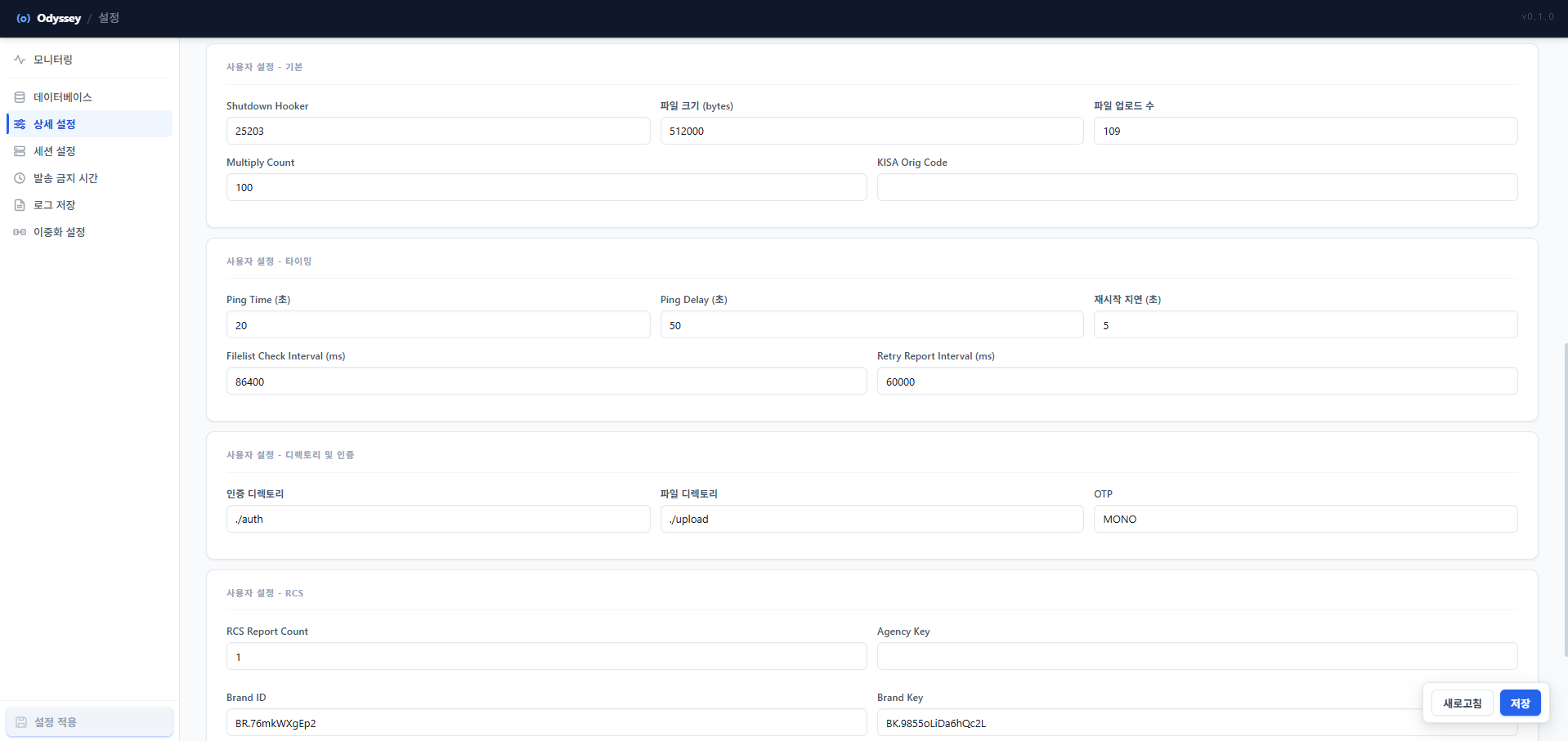
Task: Click the clock icon for send-block time
Action: coord(20,178)
